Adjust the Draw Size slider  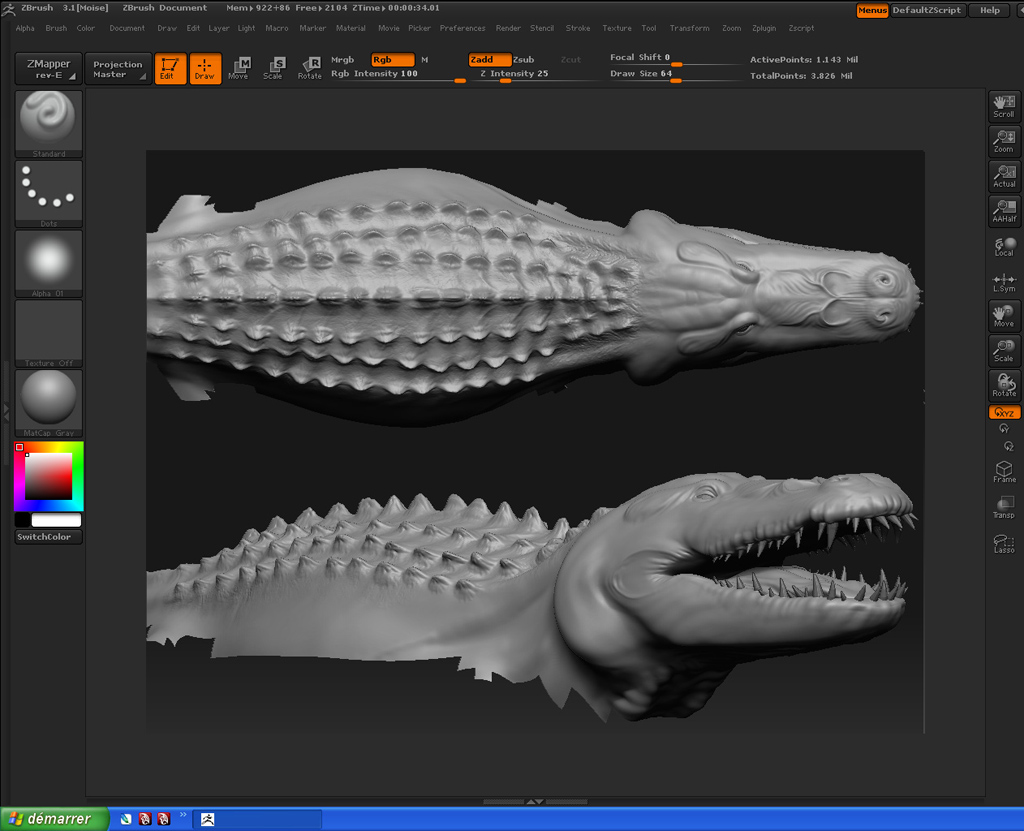point(674,74)
